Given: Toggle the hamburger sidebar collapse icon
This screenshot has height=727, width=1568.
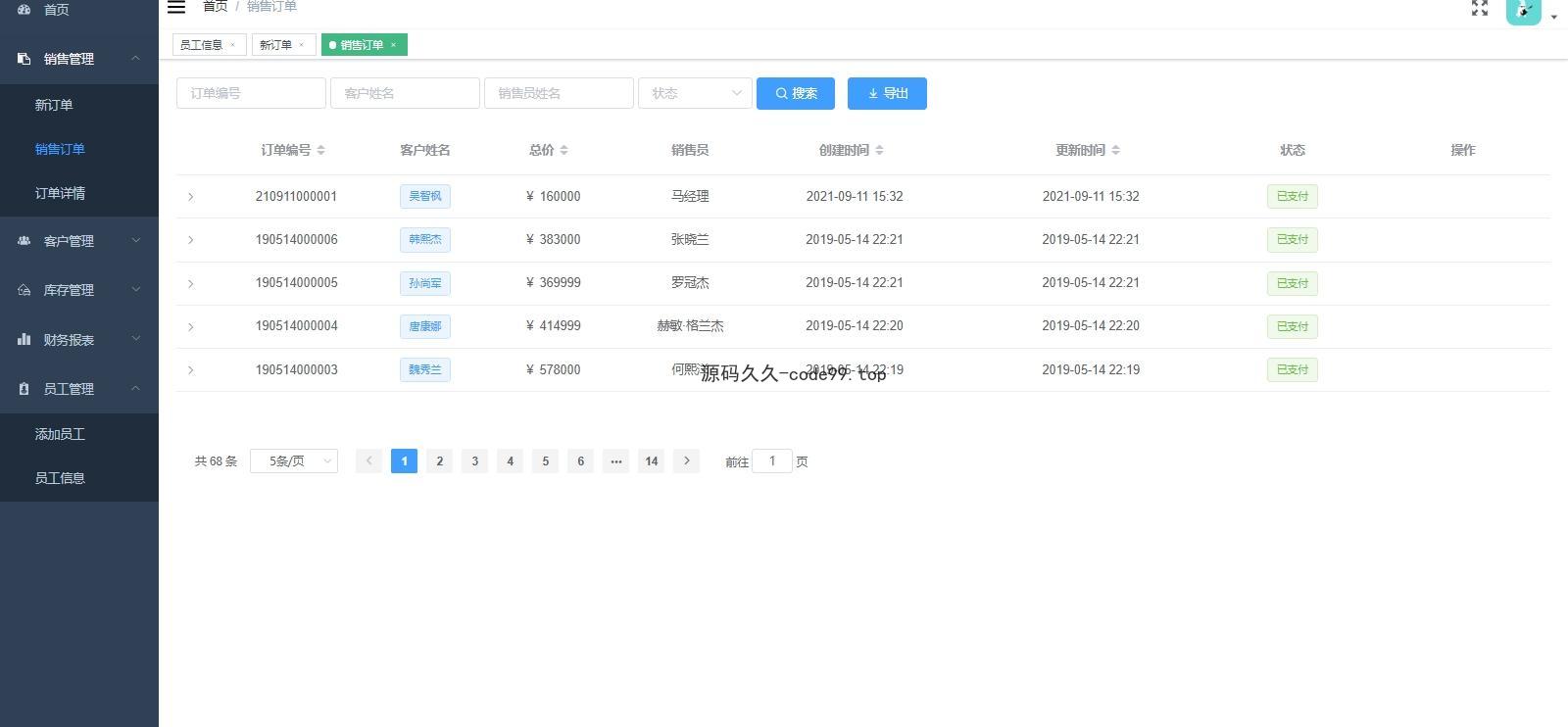Looking at the screenshot, I should [176, 7].
